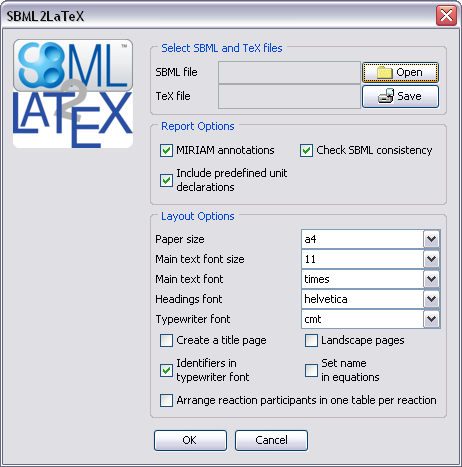Screen dimensions: 462x467
Task: Click the Save button for TeX file
Action: click(400, 96)
